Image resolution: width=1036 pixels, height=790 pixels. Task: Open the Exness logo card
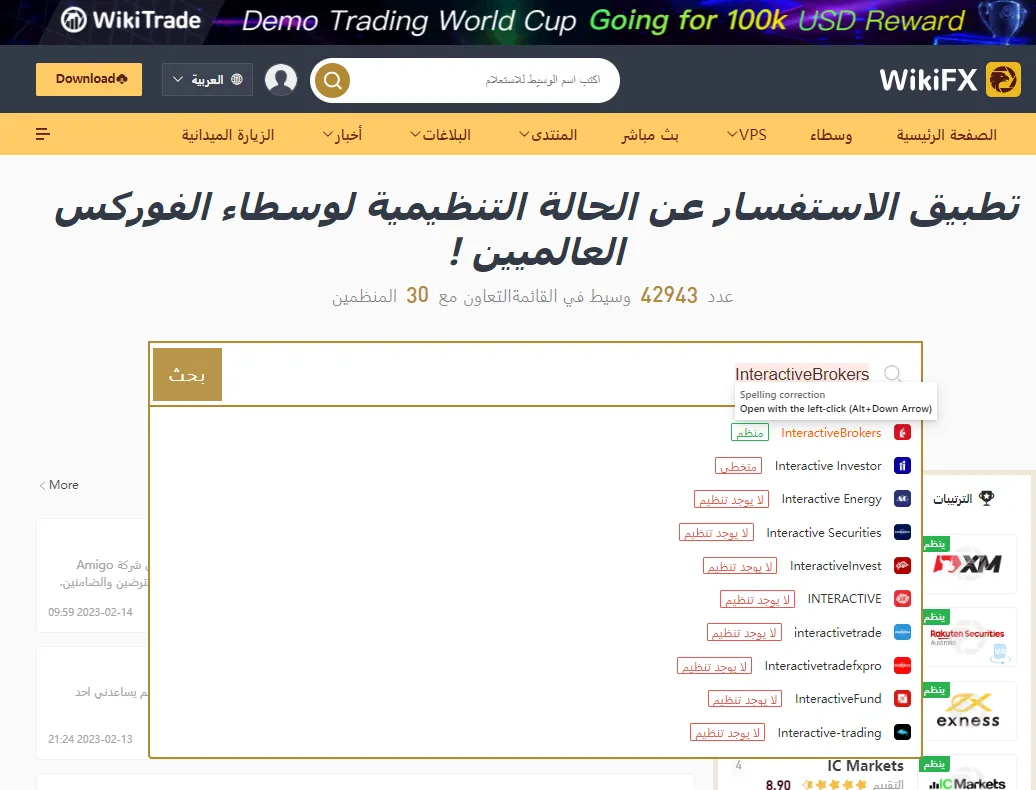pyautogui.click(x=970, y=711)
